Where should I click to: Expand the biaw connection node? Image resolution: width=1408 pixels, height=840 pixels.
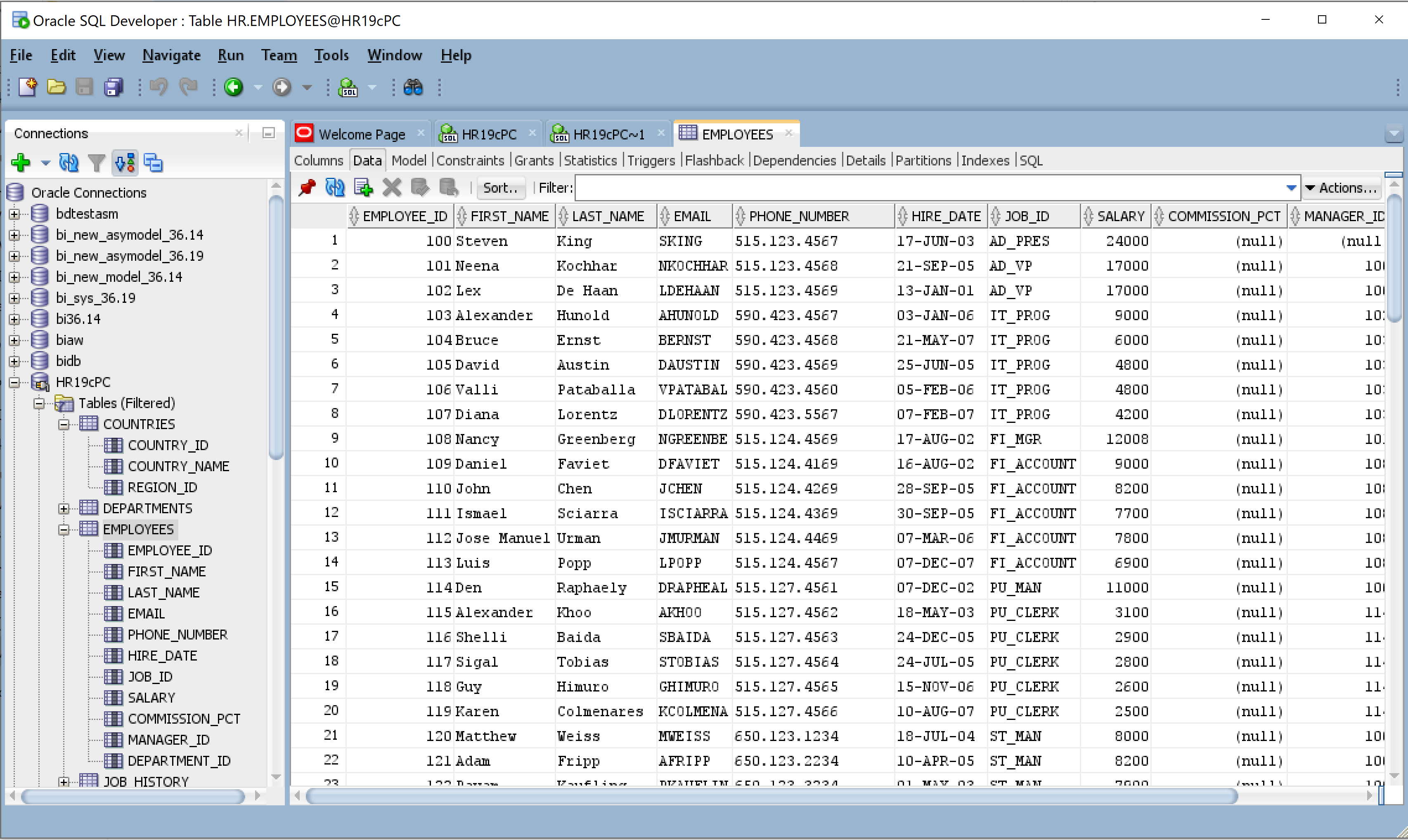point(15,340)
